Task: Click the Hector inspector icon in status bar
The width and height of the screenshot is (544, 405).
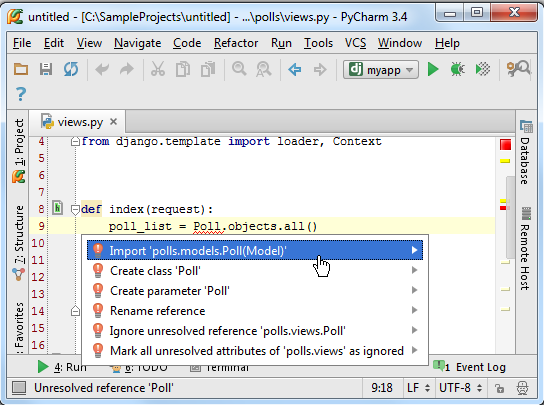Action: point(522,388)
